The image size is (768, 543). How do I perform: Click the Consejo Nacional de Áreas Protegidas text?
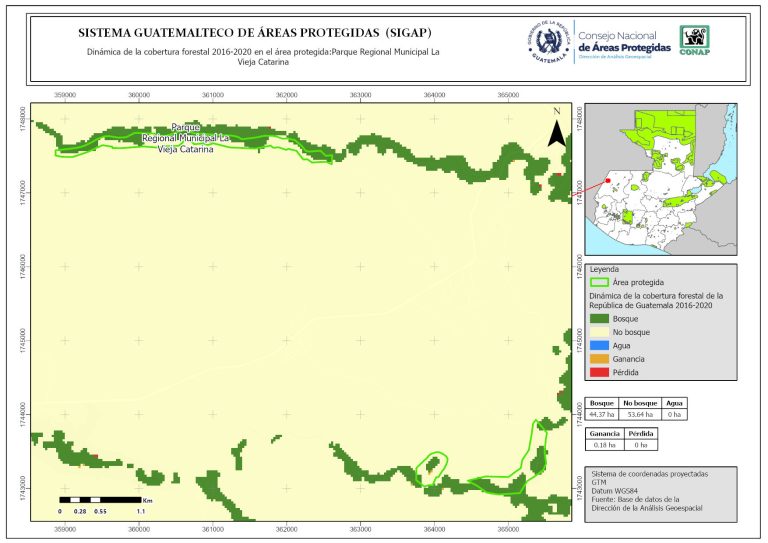[624, 42]
